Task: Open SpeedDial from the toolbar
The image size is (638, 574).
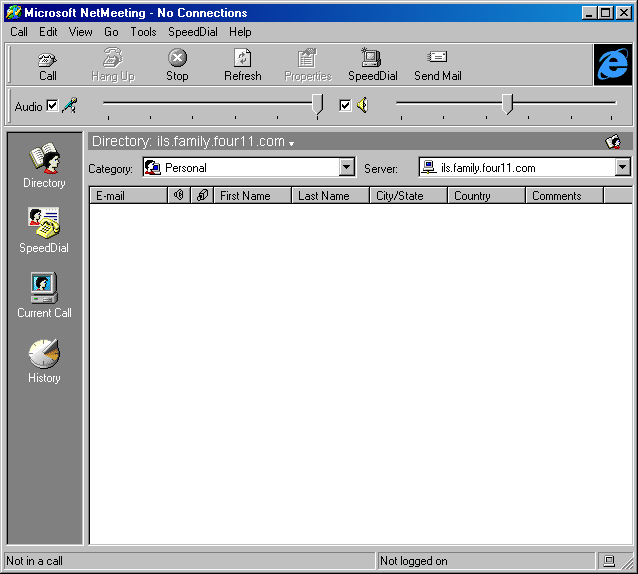Action: coord(372,65)
